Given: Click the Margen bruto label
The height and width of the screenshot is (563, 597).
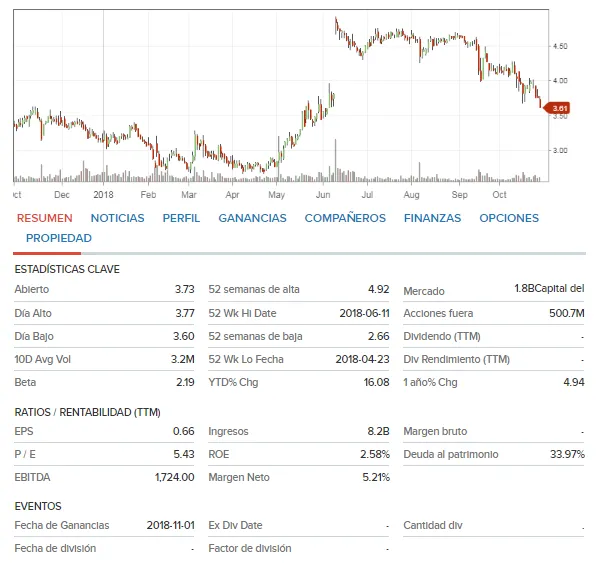Looking at the screenshot, I should (x=435, y=431).
